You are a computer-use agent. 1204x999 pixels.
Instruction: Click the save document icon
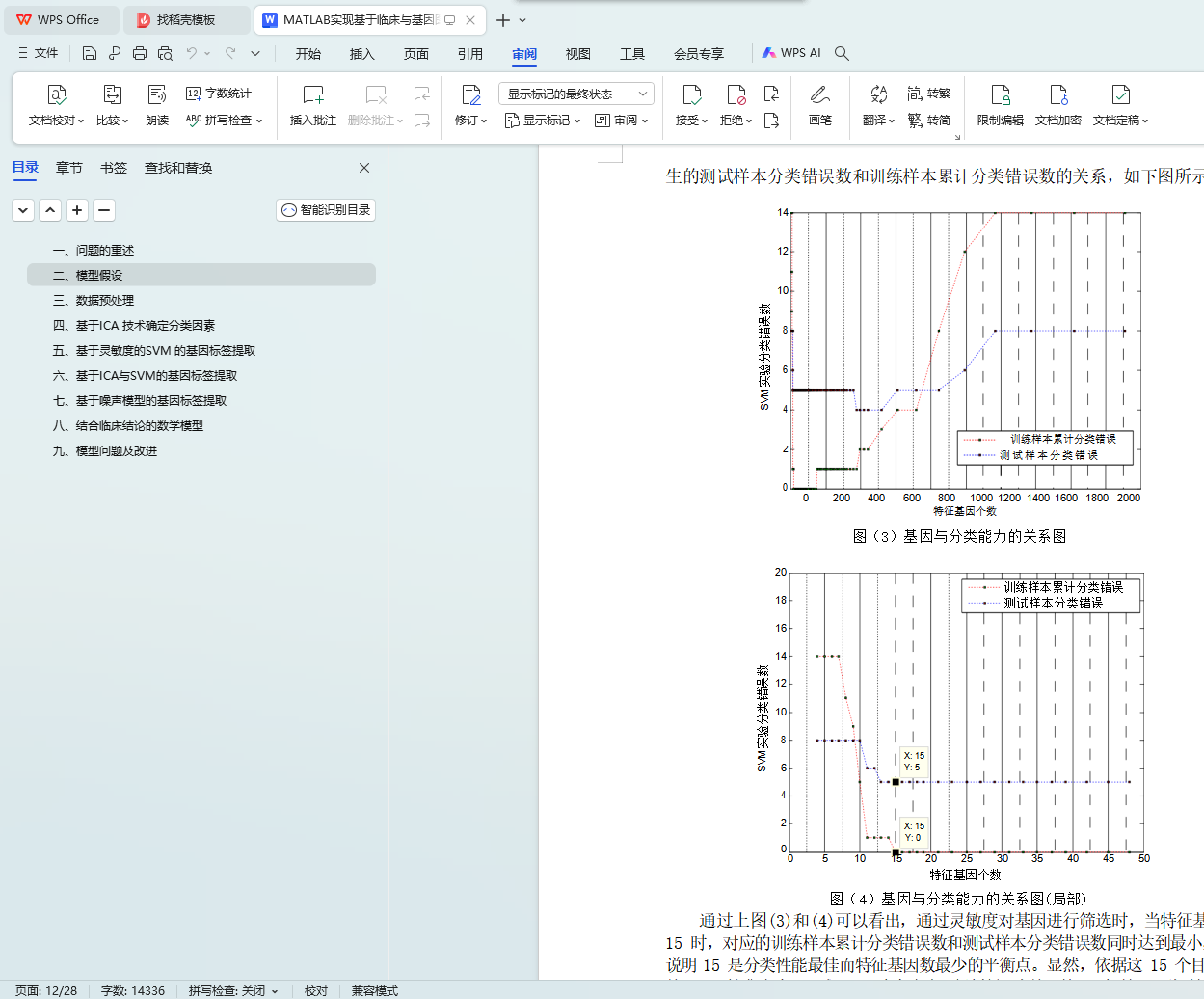click(x=90, y=53)
